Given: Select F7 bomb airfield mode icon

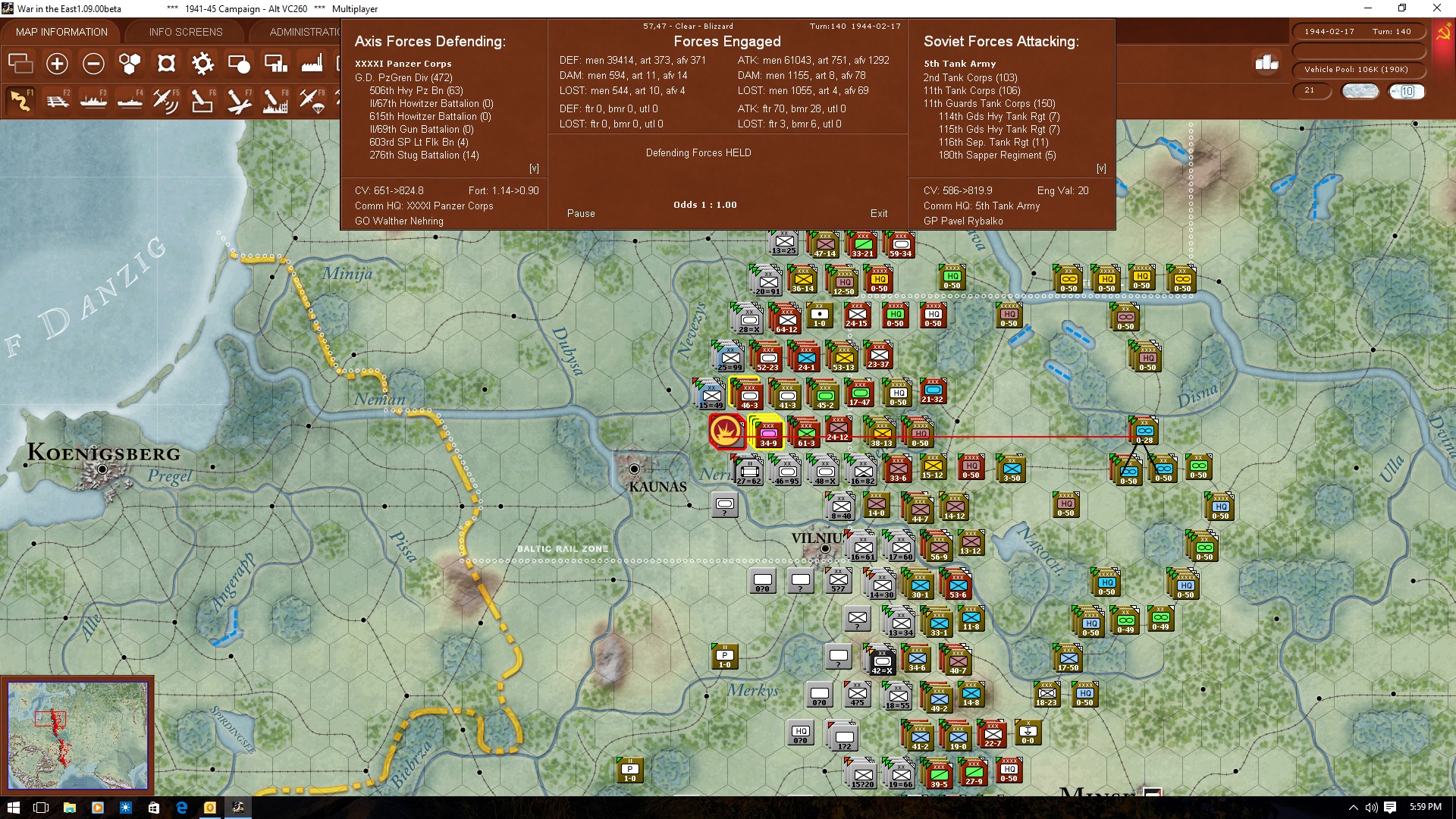Looking at the screenshot, I should click(239, 100).
